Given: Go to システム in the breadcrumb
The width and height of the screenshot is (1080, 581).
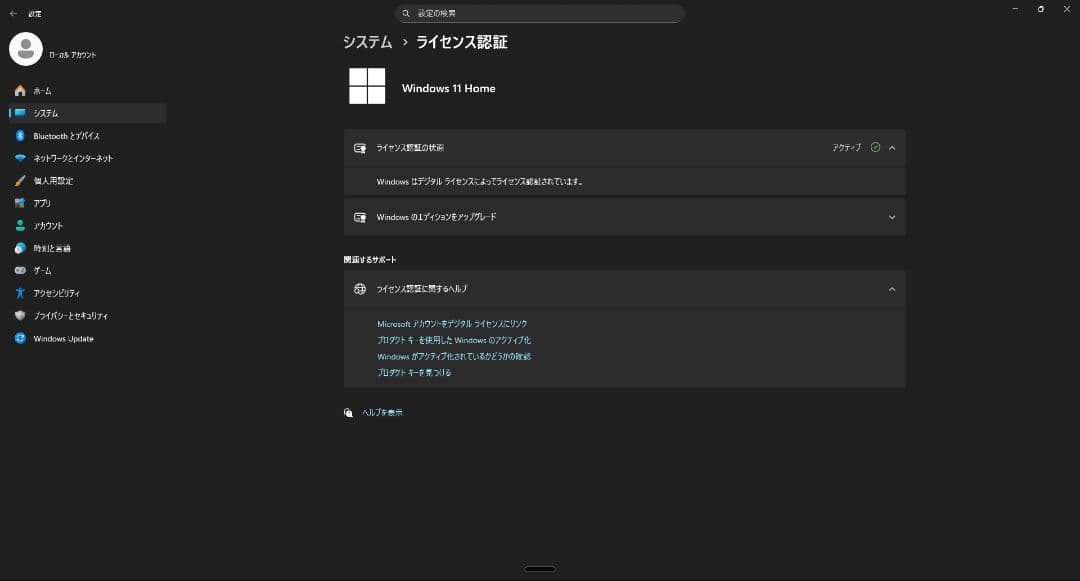Looking at the screenshot, I should click(367, 42).
